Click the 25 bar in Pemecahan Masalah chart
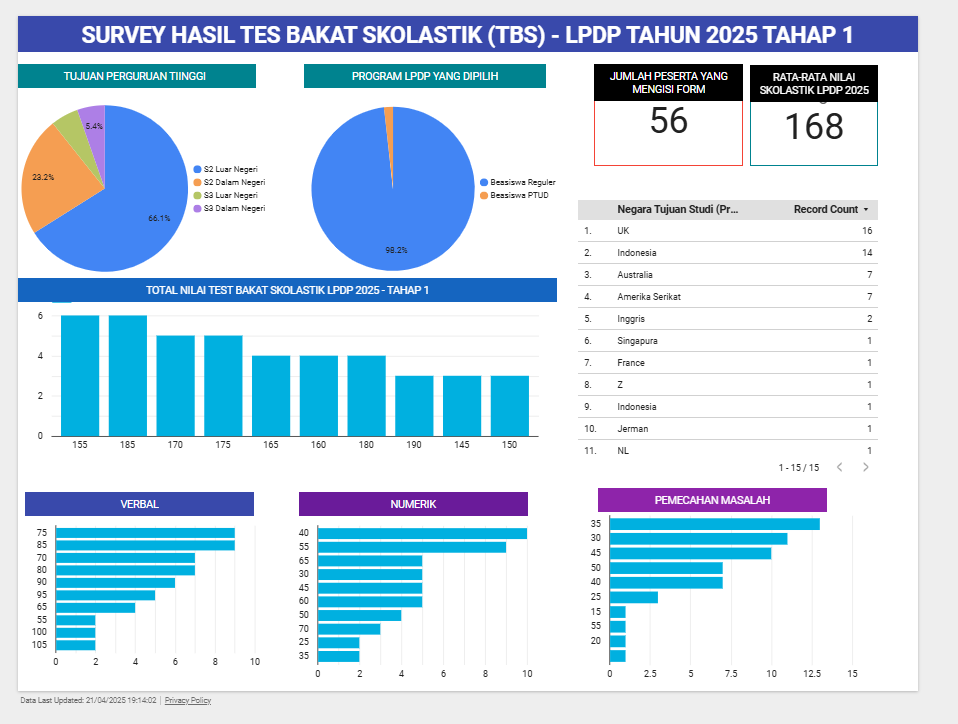This screenshot has width=958, height=724. click(x=634, y=598)
